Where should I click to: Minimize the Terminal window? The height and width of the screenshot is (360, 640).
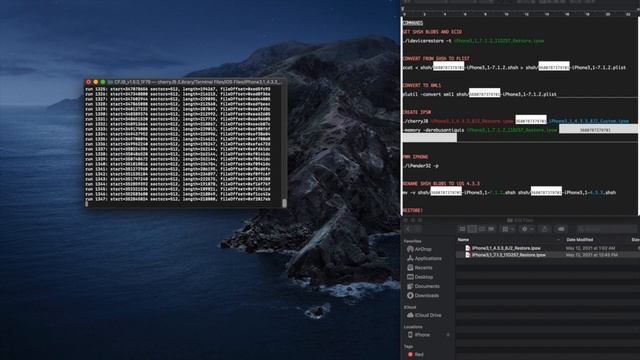[x=96, y=82]
